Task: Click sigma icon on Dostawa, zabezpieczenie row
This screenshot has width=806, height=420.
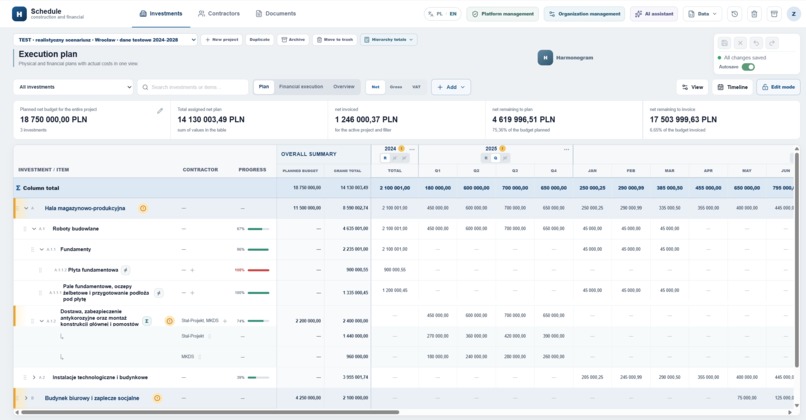Action: coord(146,321)
